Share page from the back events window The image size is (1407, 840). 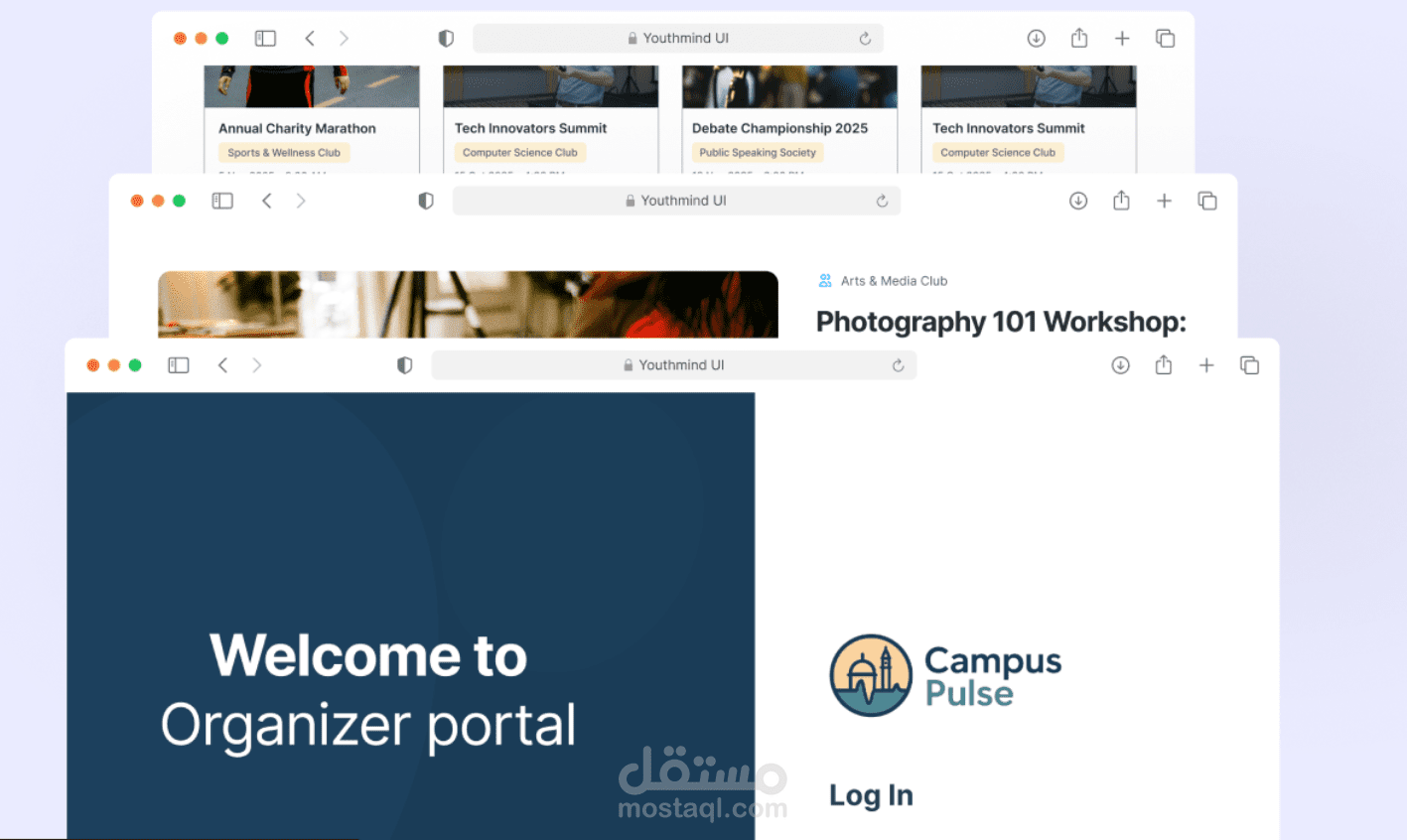(x=1079, y=37)
